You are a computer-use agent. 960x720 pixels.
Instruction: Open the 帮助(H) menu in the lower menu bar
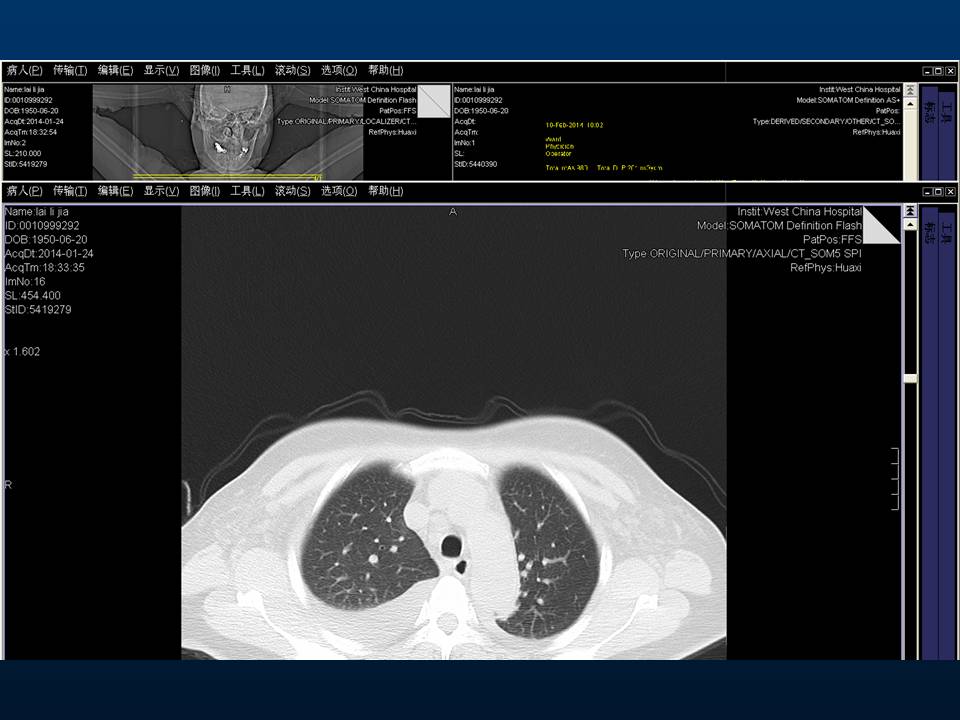pyautogui.click(x=385, y=190)
